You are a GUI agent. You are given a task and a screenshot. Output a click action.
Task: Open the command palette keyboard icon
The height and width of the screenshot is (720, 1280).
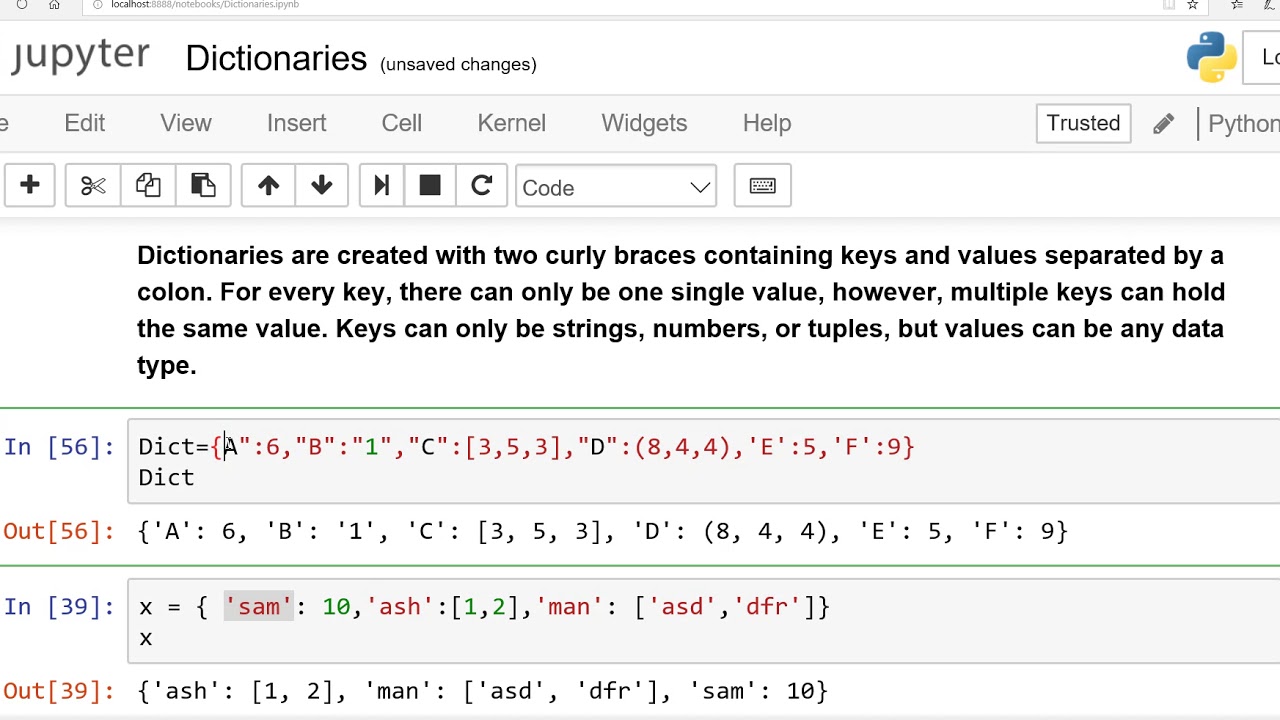(762, 186)
